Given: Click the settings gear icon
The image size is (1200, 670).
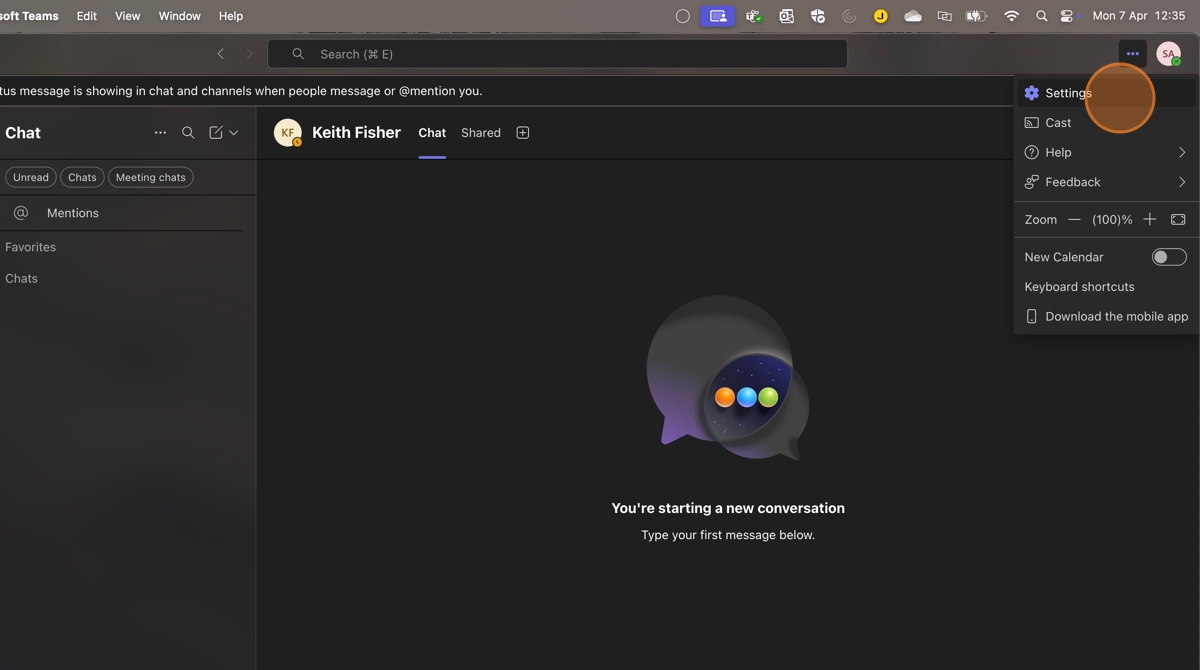Looking at the screenshot, I should click(1032, 93).
